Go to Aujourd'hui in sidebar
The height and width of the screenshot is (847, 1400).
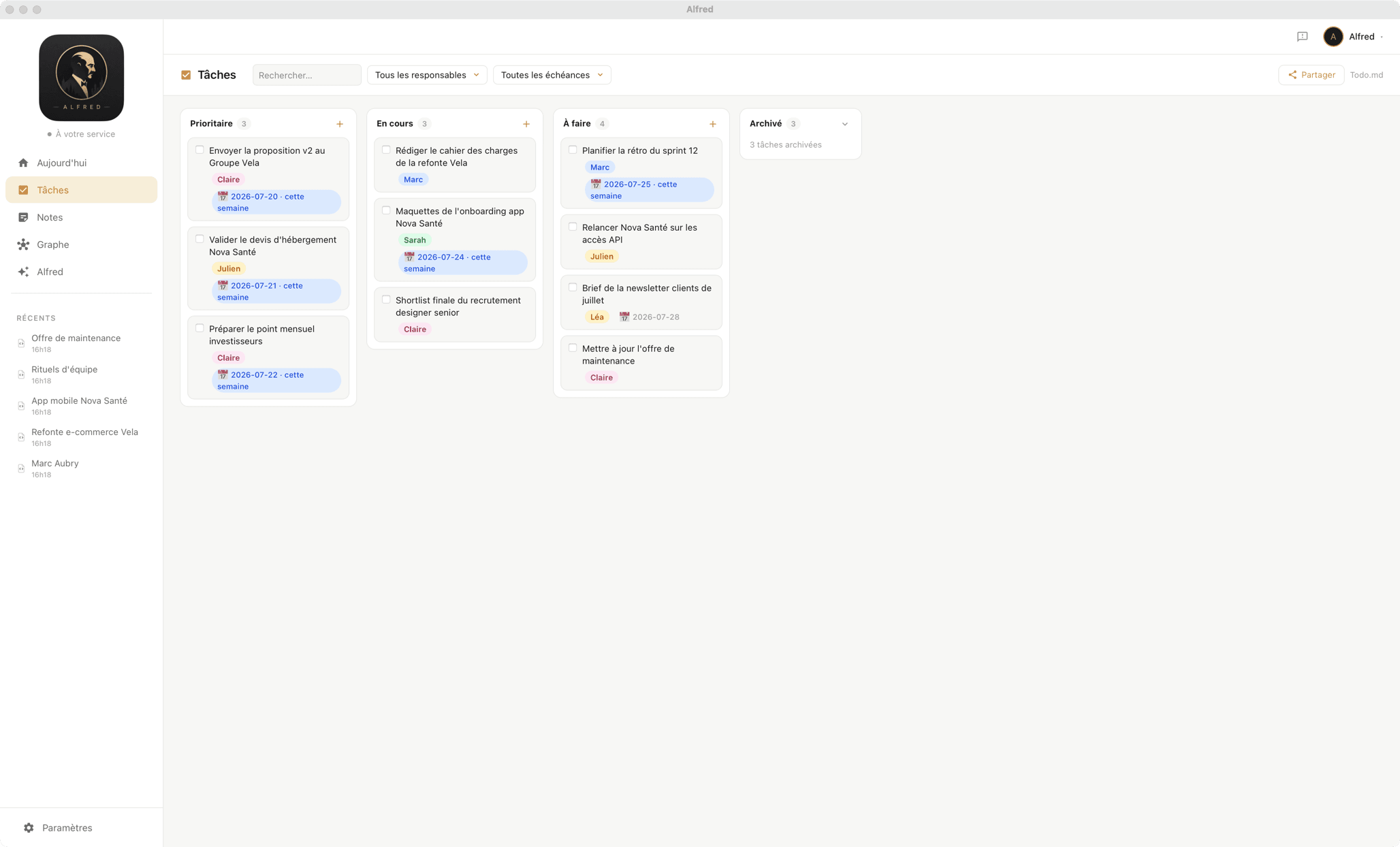[x=61, y=163]
